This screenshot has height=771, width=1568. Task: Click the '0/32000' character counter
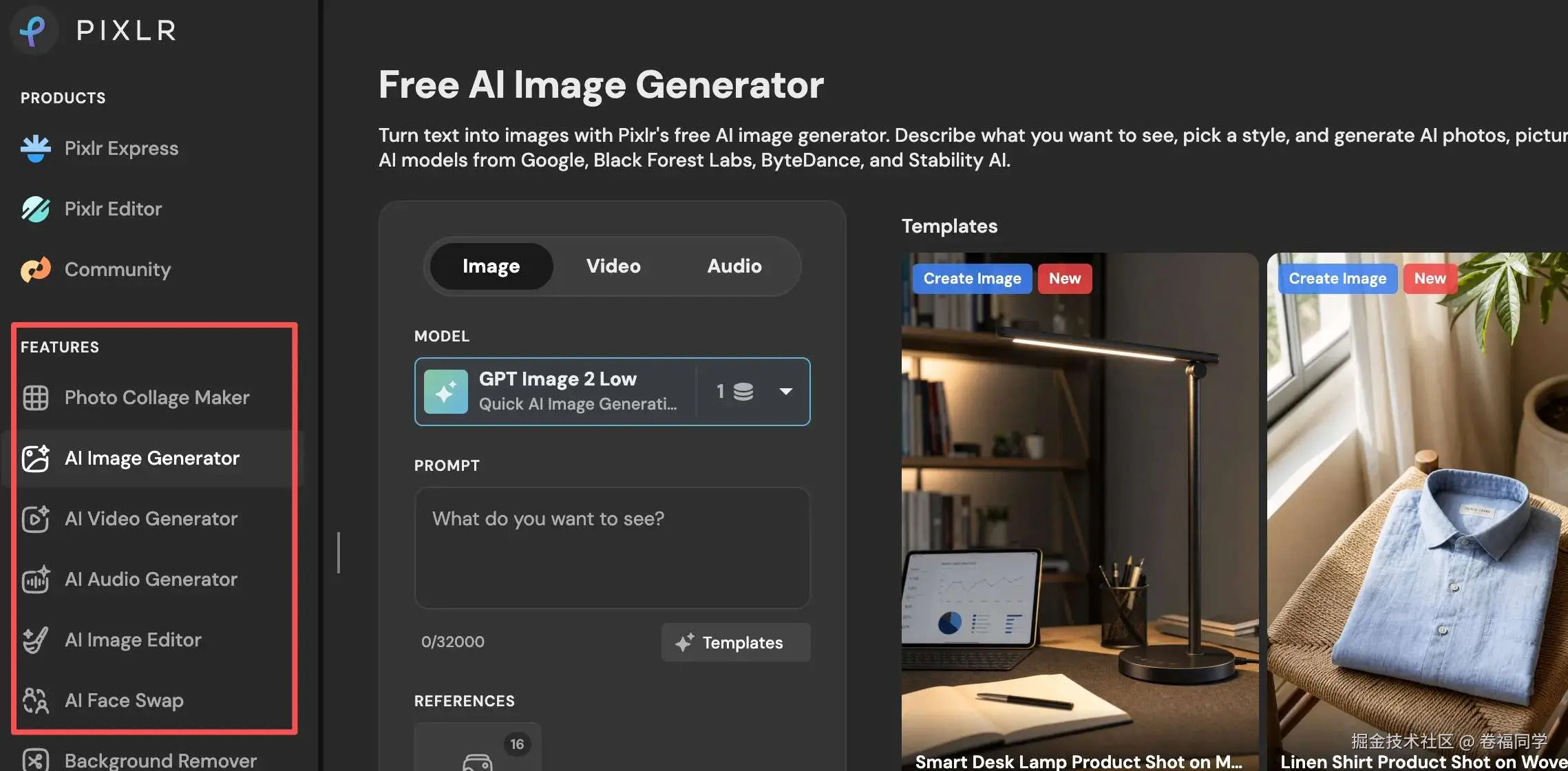pyautogui.click(x=453, y=642)
